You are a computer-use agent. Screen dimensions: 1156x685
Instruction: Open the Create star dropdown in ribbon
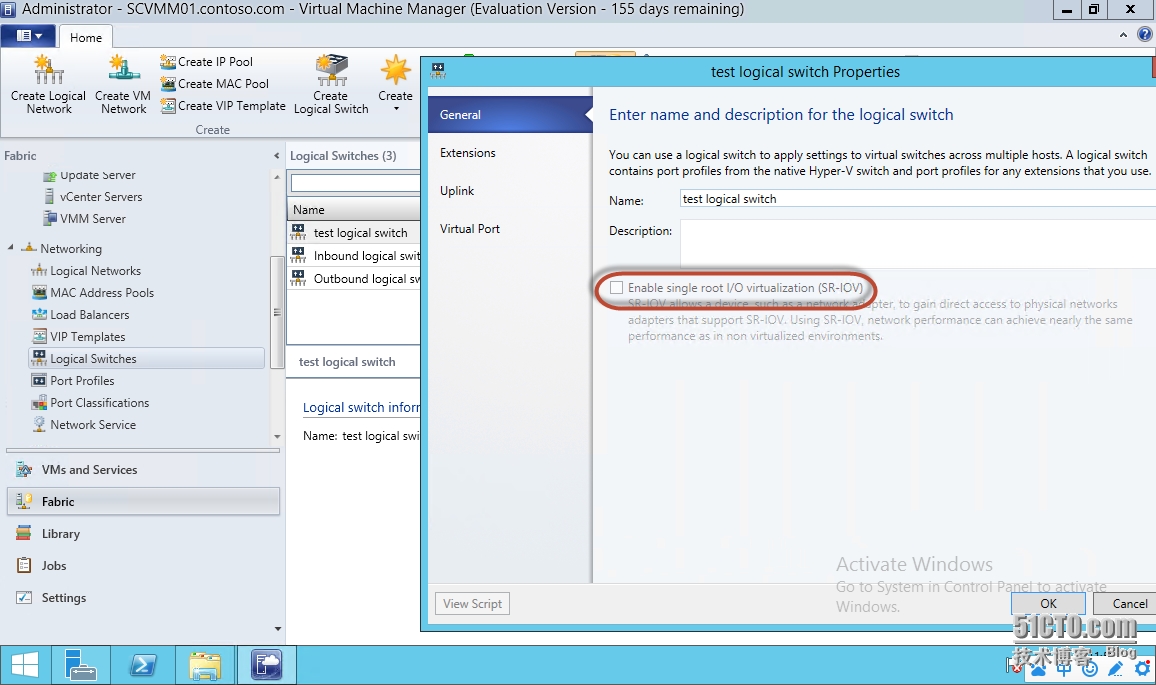[395, 83]
